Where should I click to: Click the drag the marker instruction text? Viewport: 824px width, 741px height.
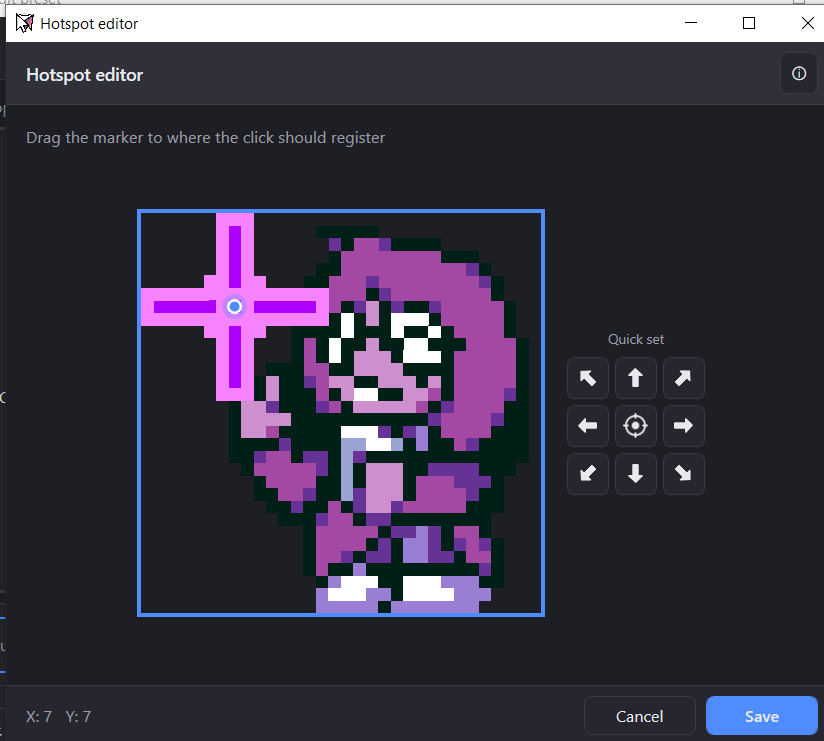point(205,138)
